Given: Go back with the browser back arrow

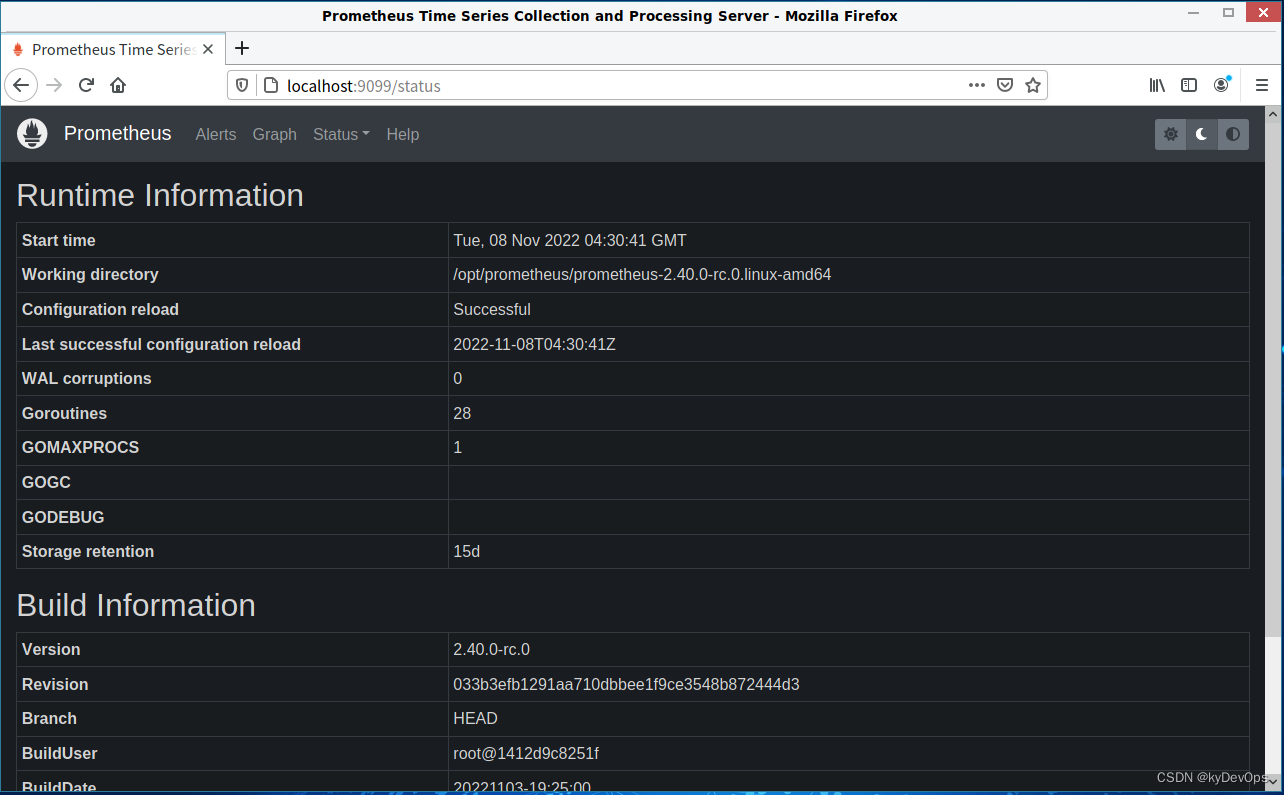Looking at the screenshot, I should pyautogui.click(x=21, y=85).
